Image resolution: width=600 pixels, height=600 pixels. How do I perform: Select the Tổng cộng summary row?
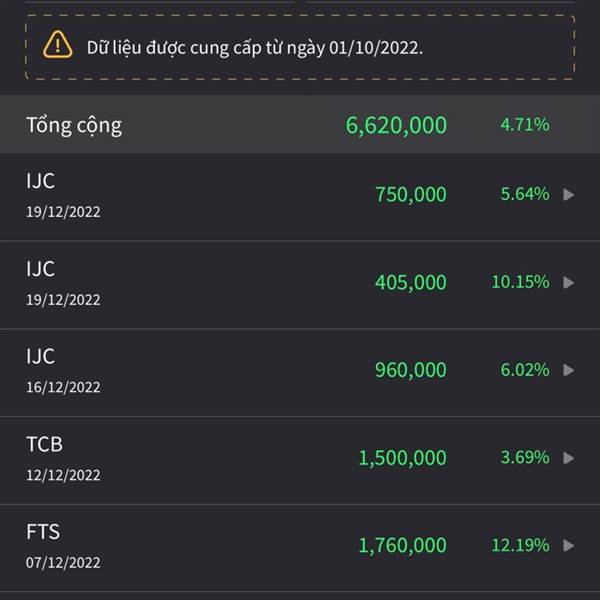pos(300,125)
